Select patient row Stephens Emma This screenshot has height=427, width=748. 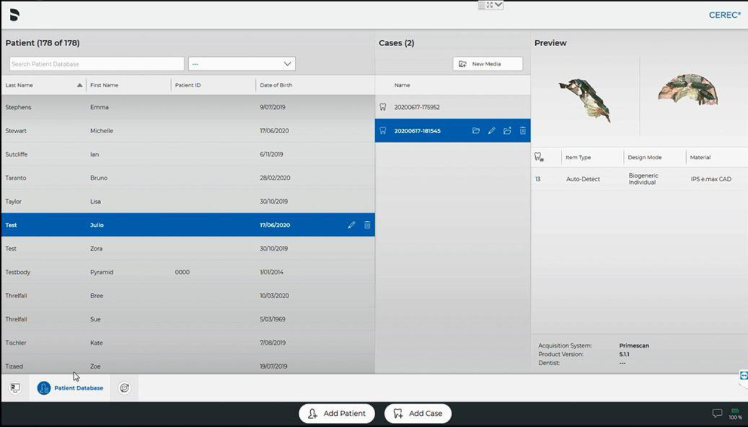point(188,107)
